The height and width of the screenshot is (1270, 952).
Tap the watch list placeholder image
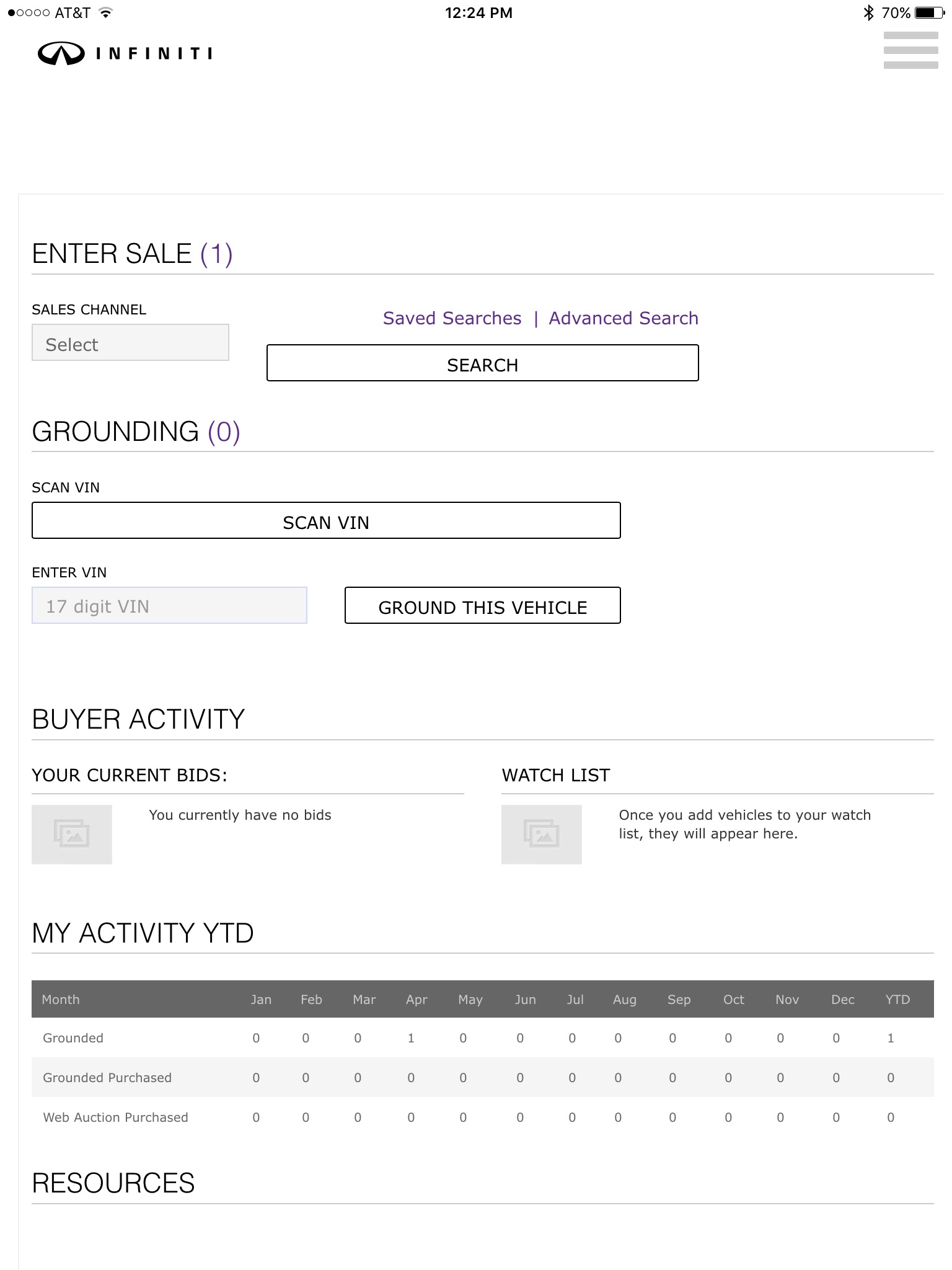pyautogui.click(x=541, y=834)
